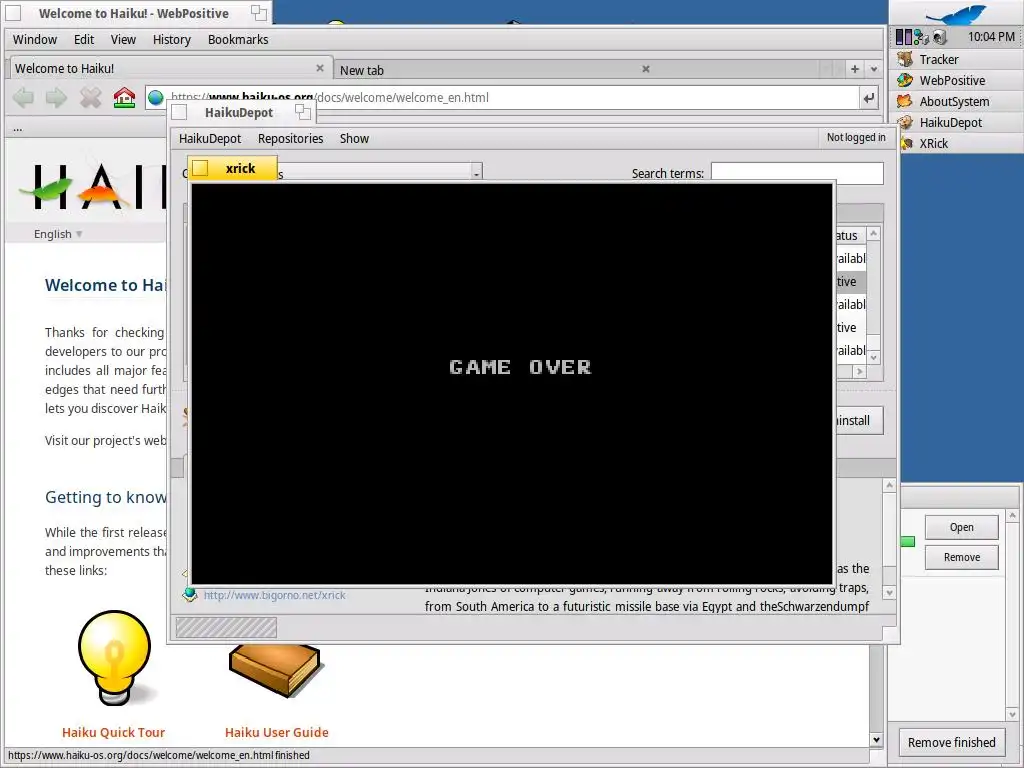Click the WebPositive stop loading icon
The image size is (1024, 768).
pyautogui.click(x=91, y=98)
